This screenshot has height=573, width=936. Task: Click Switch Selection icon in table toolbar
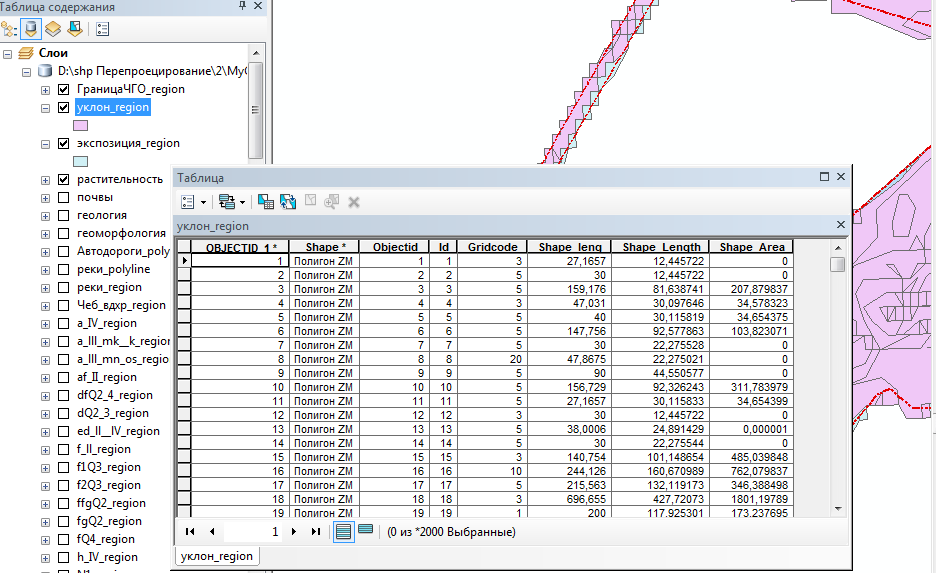tap(288, 201)
